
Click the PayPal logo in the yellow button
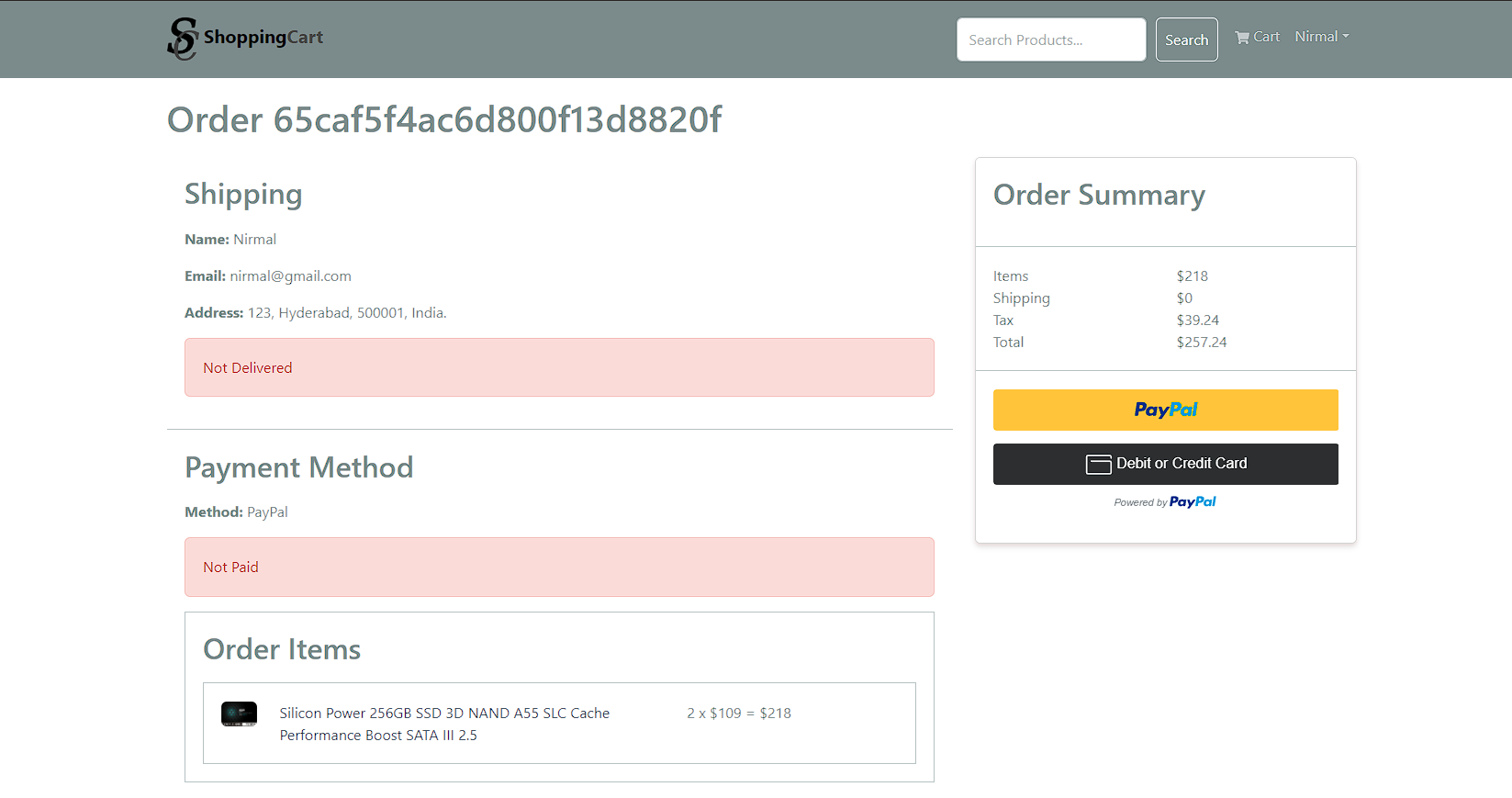click(1165, 410)
